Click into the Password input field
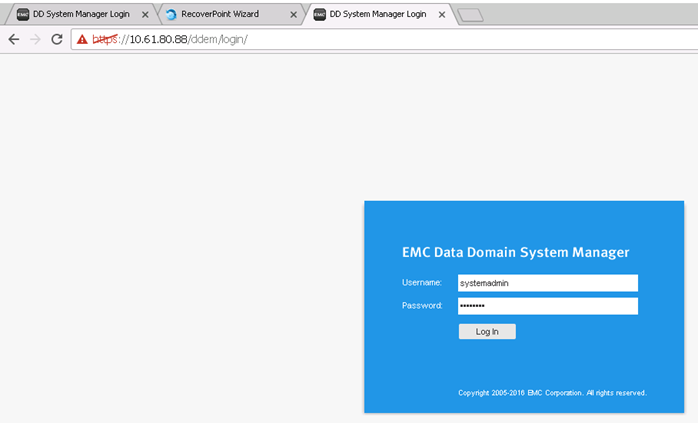The image size is (698, 423). [547, 306]
